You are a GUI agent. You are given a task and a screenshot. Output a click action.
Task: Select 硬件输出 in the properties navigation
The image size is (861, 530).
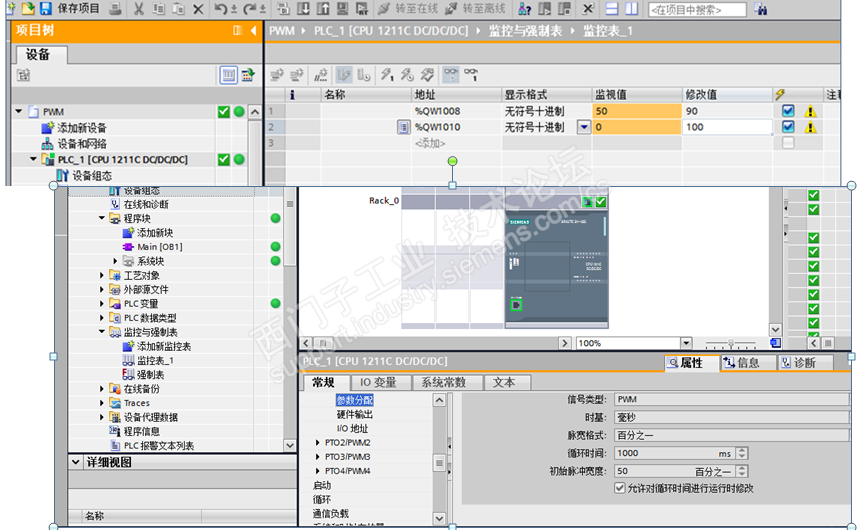click(x=355, y=414)
